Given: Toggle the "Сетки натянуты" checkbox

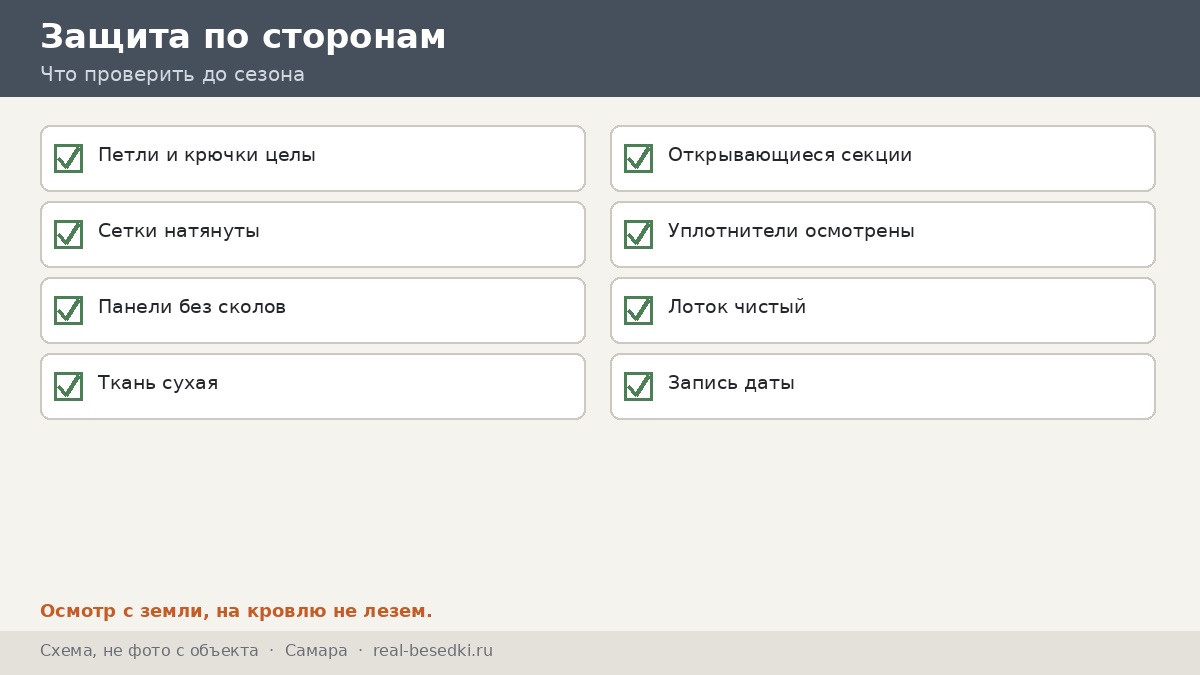Looking at the screenshot, I should (x=68, y=234).
